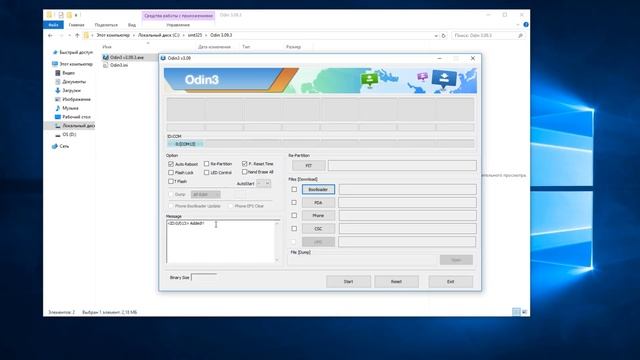Click the Этот компьютер breadcrumb
640x360 pixels.
(x=113, y=36)
